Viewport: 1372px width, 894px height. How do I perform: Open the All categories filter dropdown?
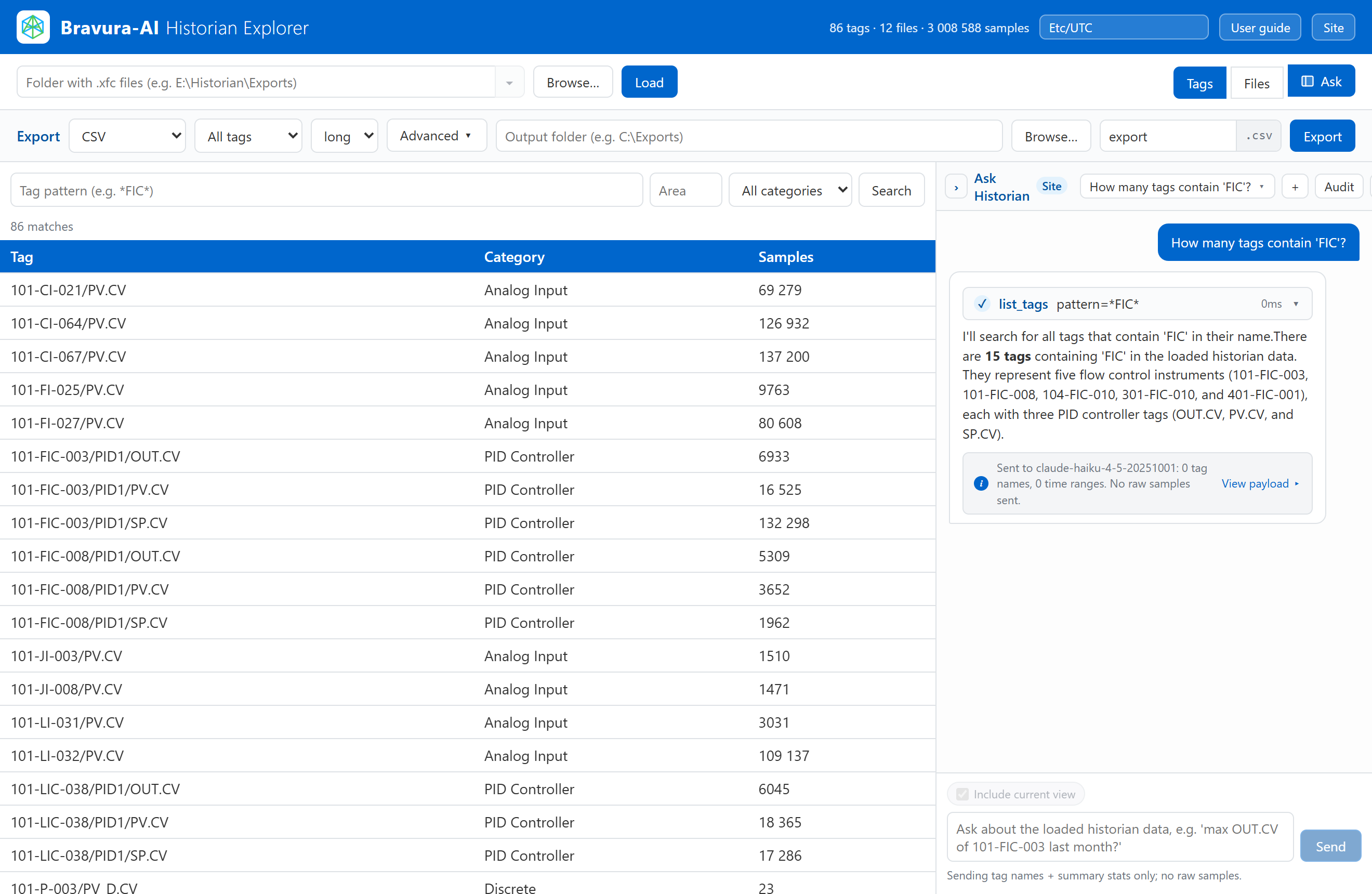(x=790, y=190)
